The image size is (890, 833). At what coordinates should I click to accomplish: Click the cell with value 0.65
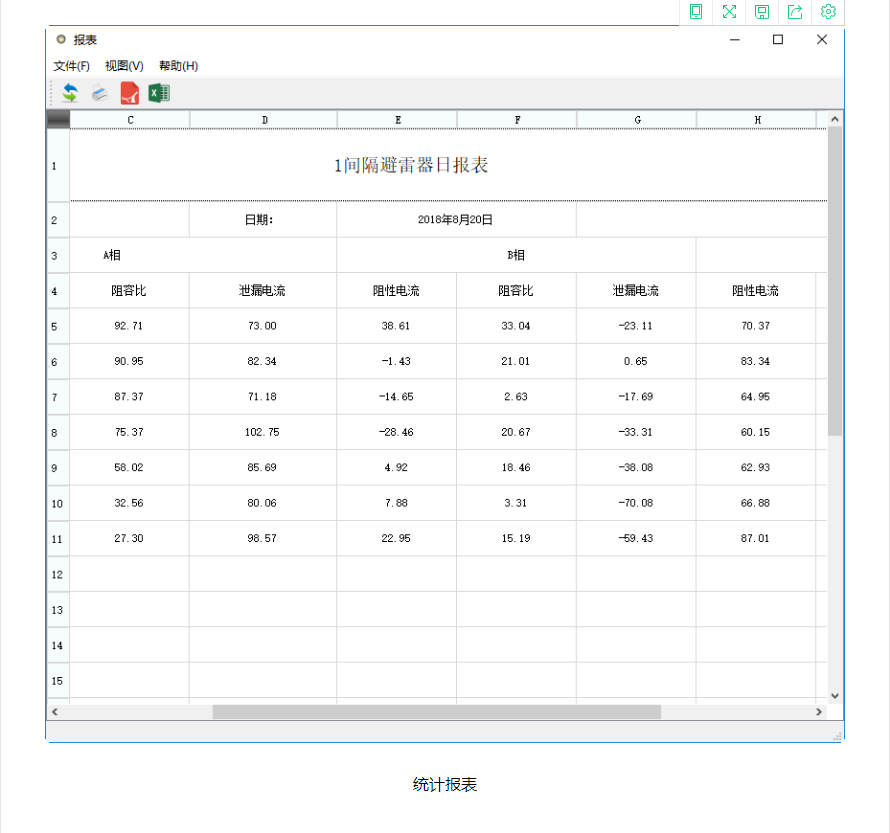click(x=636, y=361)
